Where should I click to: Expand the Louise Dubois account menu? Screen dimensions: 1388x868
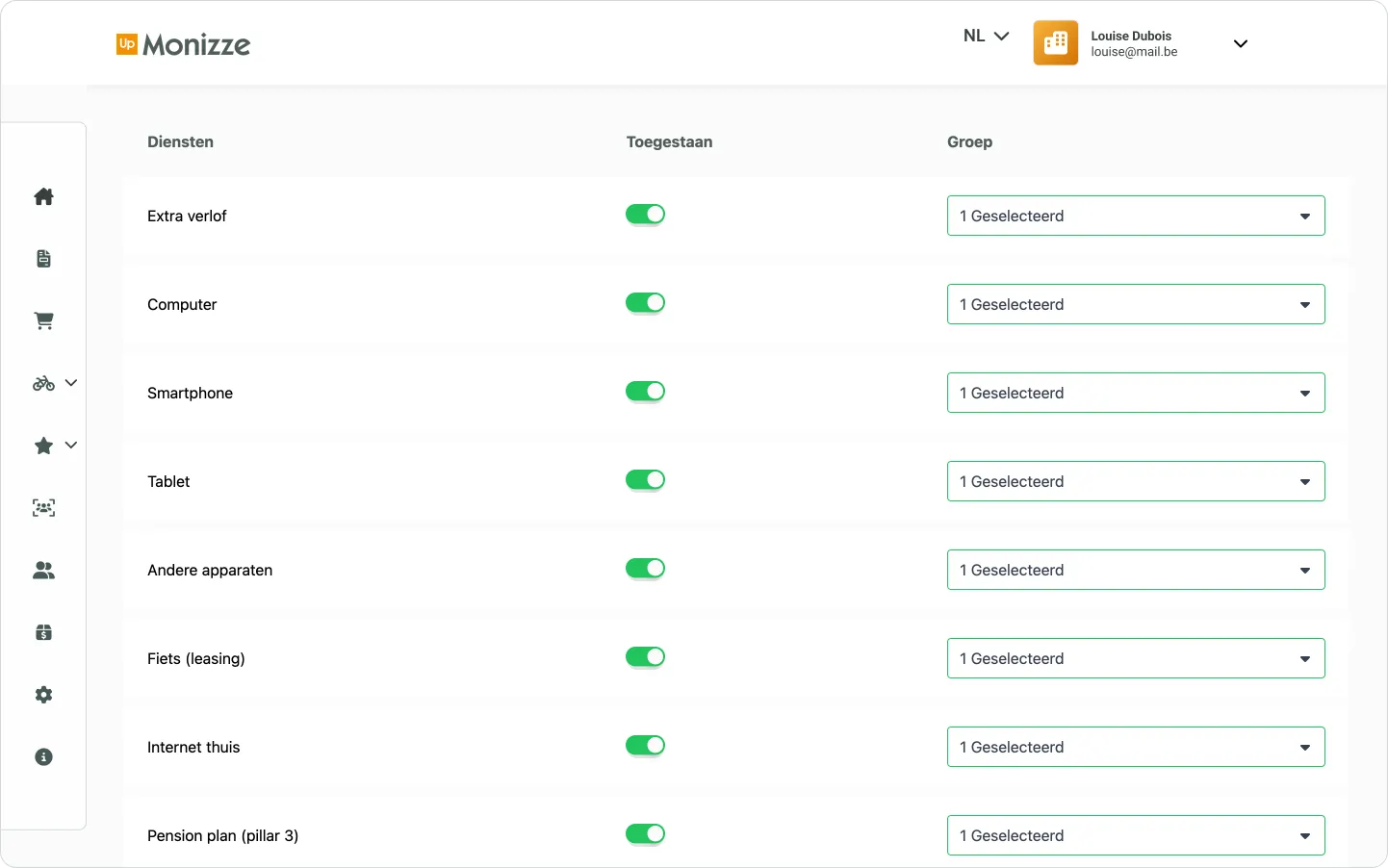pos(1241,43)
